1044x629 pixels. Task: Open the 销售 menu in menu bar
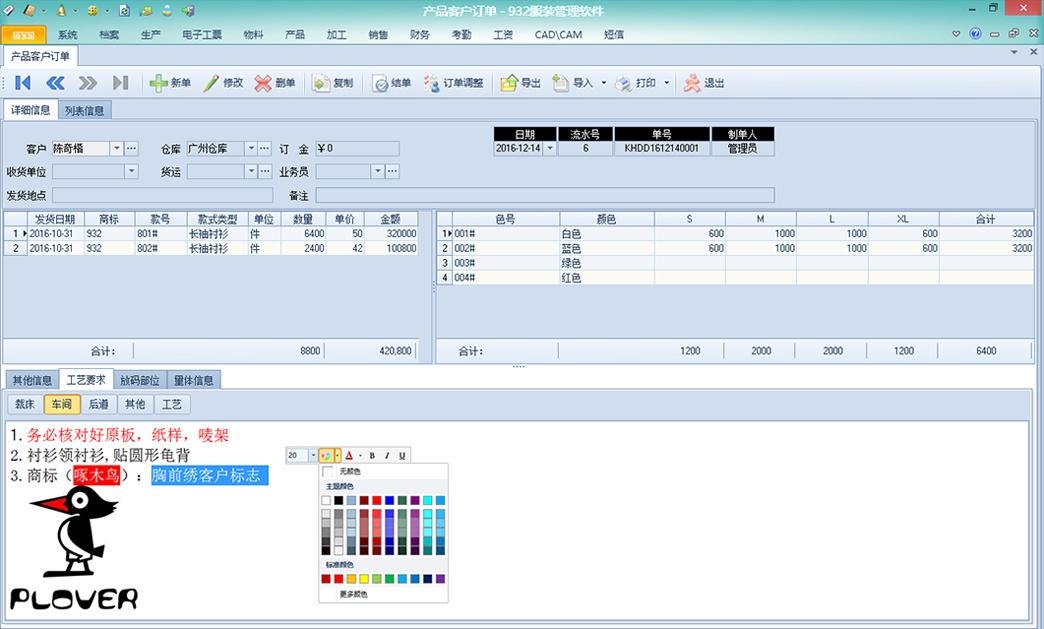click(x=378, y=34)
